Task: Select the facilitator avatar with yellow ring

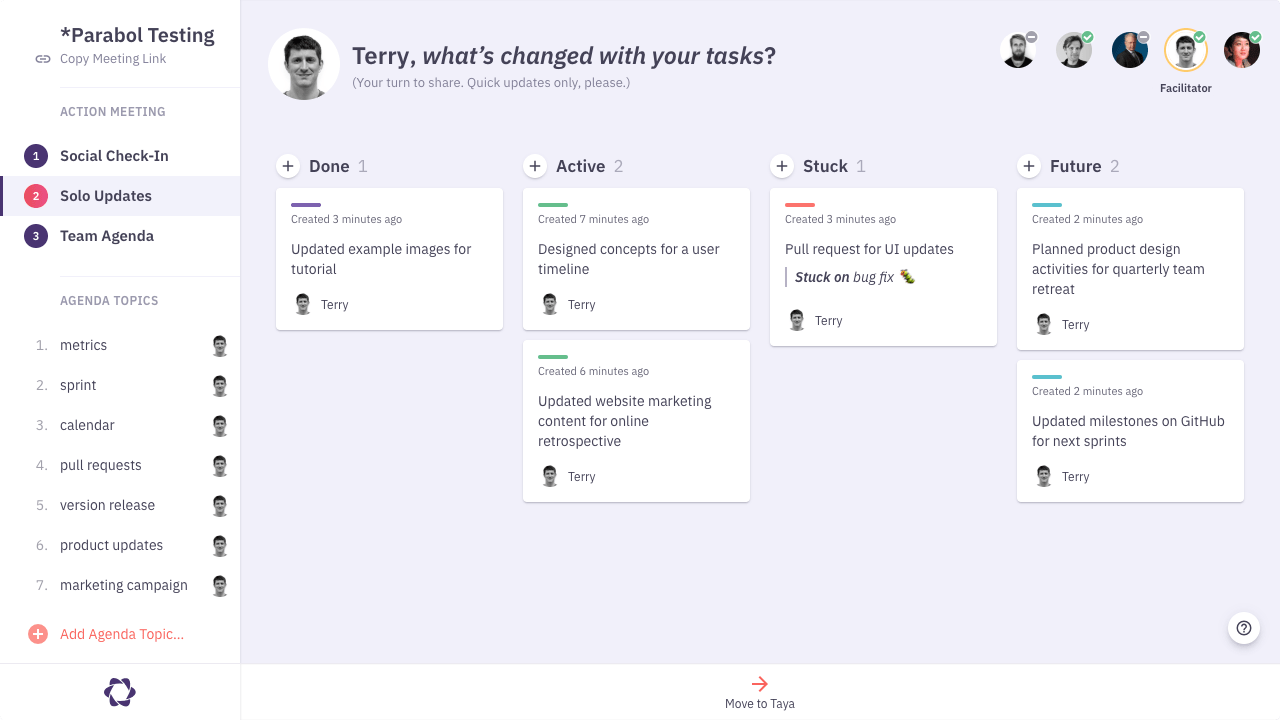Action: coord(1186,50)
